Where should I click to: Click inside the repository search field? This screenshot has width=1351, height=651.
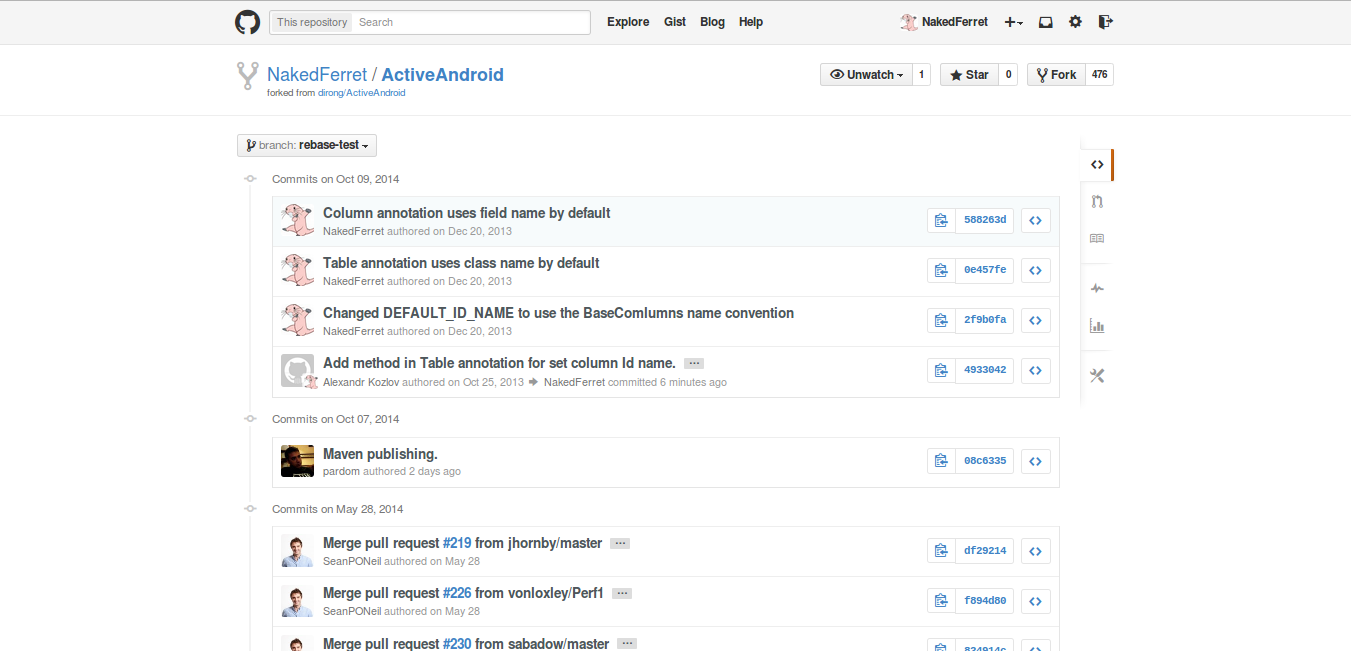tap(470, 21)
